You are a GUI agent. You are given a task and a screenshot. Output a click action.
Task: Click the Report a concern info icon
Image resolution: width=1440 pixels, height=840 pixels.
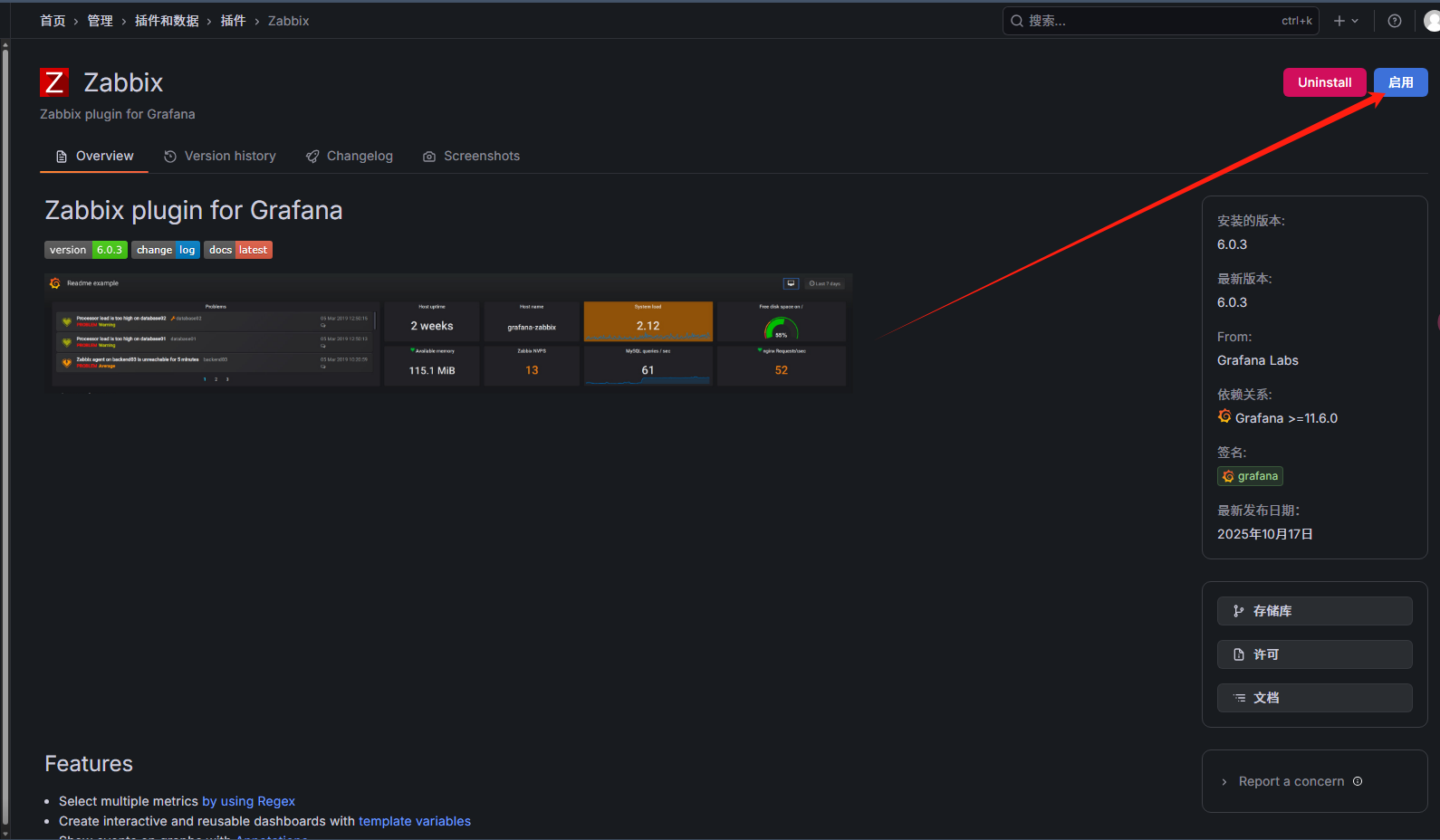pos(1358,781)
